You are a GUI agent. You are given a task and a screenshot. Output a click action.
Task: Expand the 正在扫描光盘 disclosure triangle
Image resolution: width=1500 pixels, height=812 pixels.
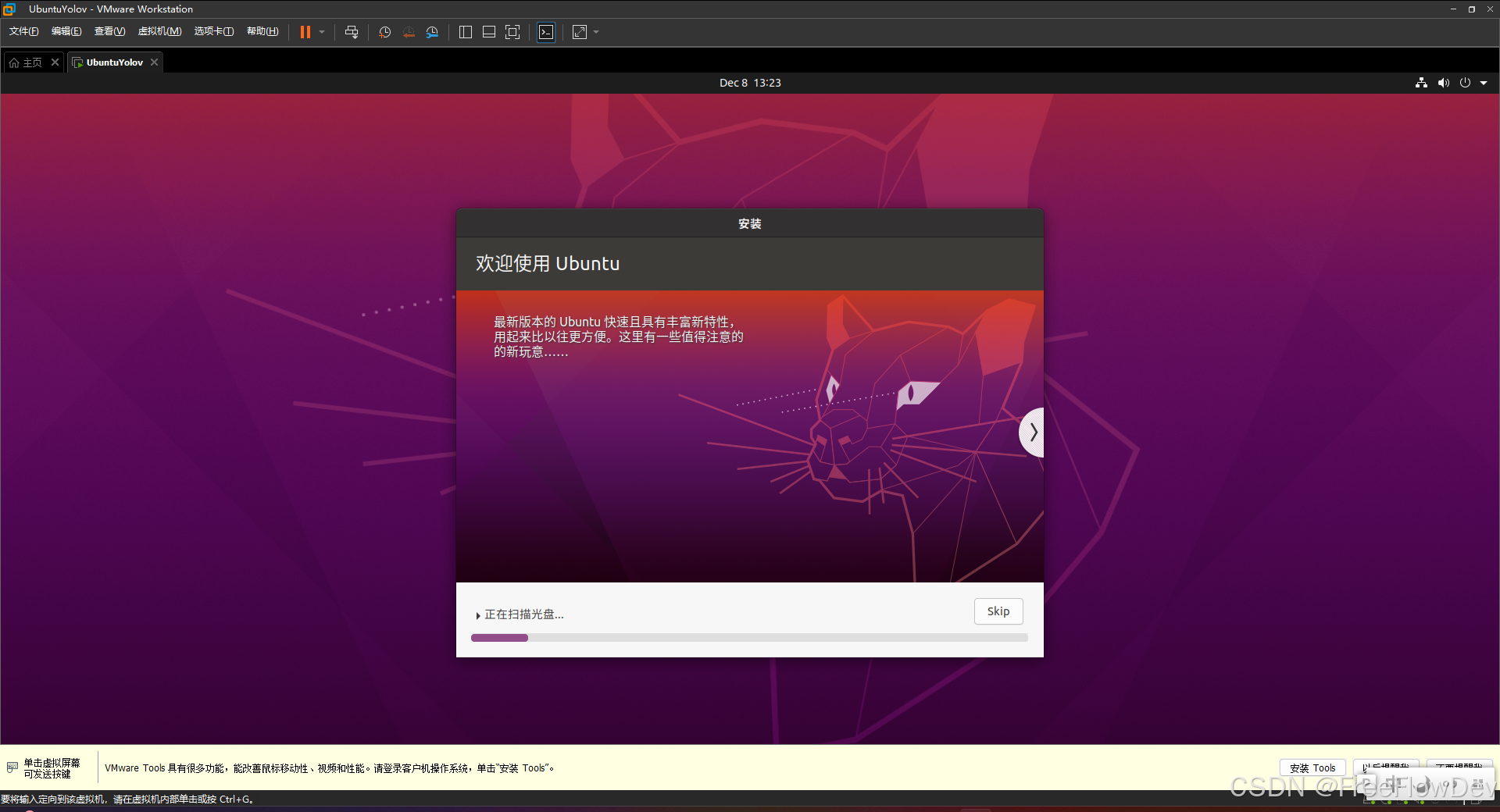(477, 614)
